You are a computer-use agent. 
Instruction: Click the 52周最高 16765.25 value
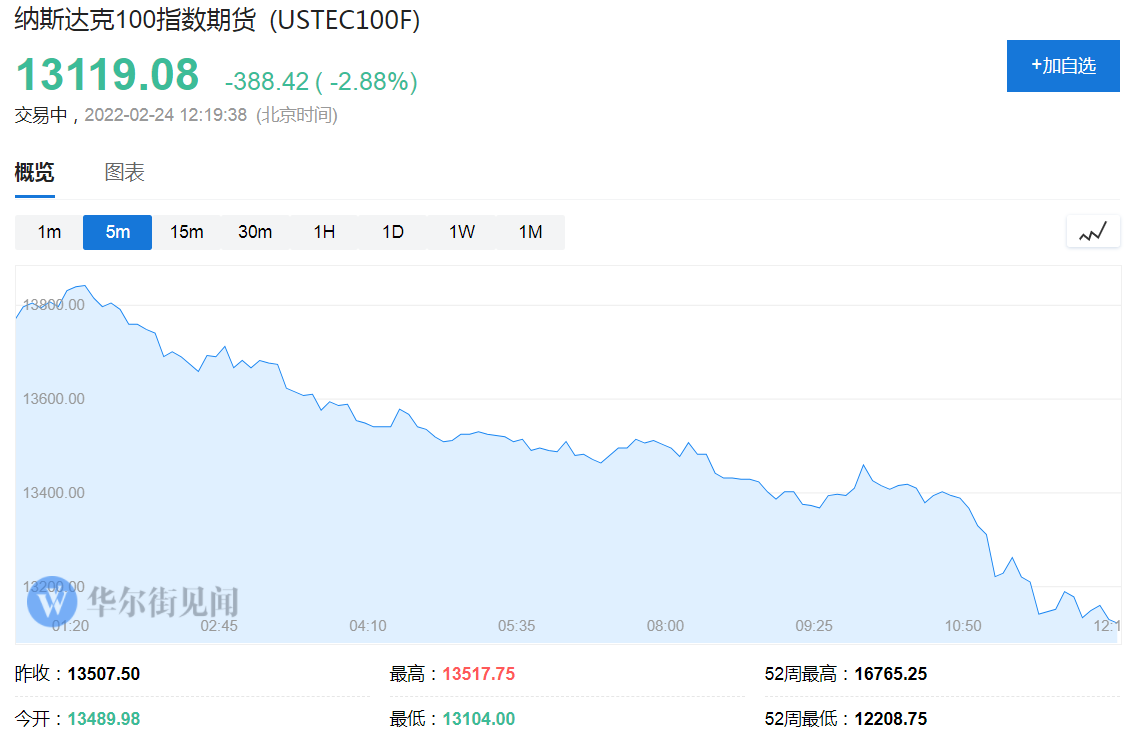pos(890,674)
